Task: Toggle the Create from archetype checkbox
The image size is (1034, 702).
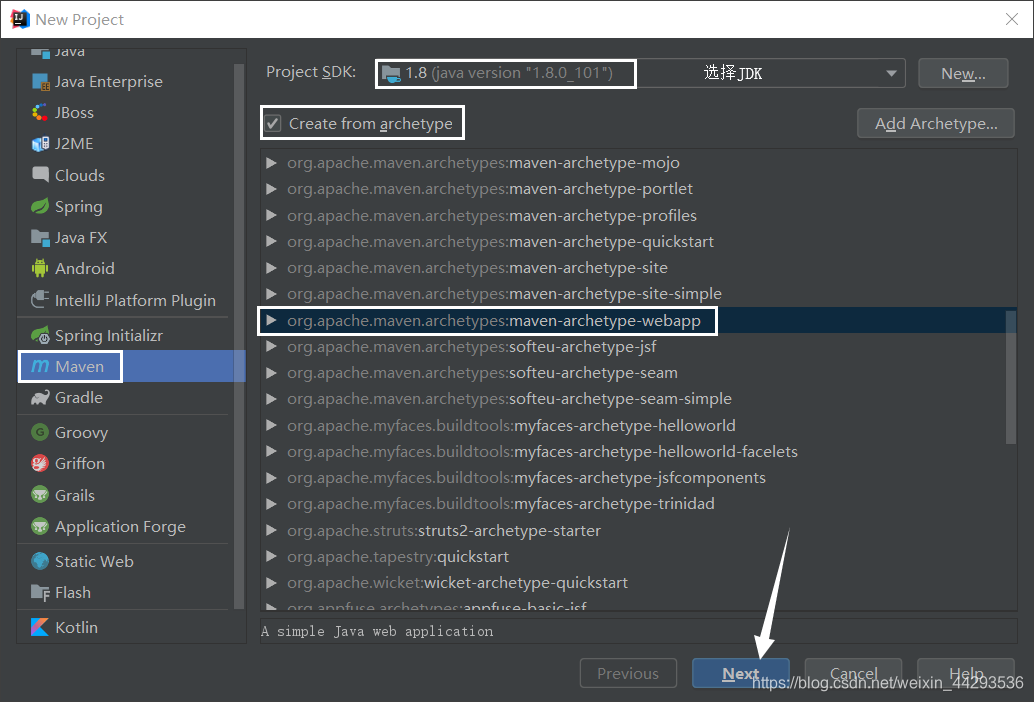Action: point(273,123)
